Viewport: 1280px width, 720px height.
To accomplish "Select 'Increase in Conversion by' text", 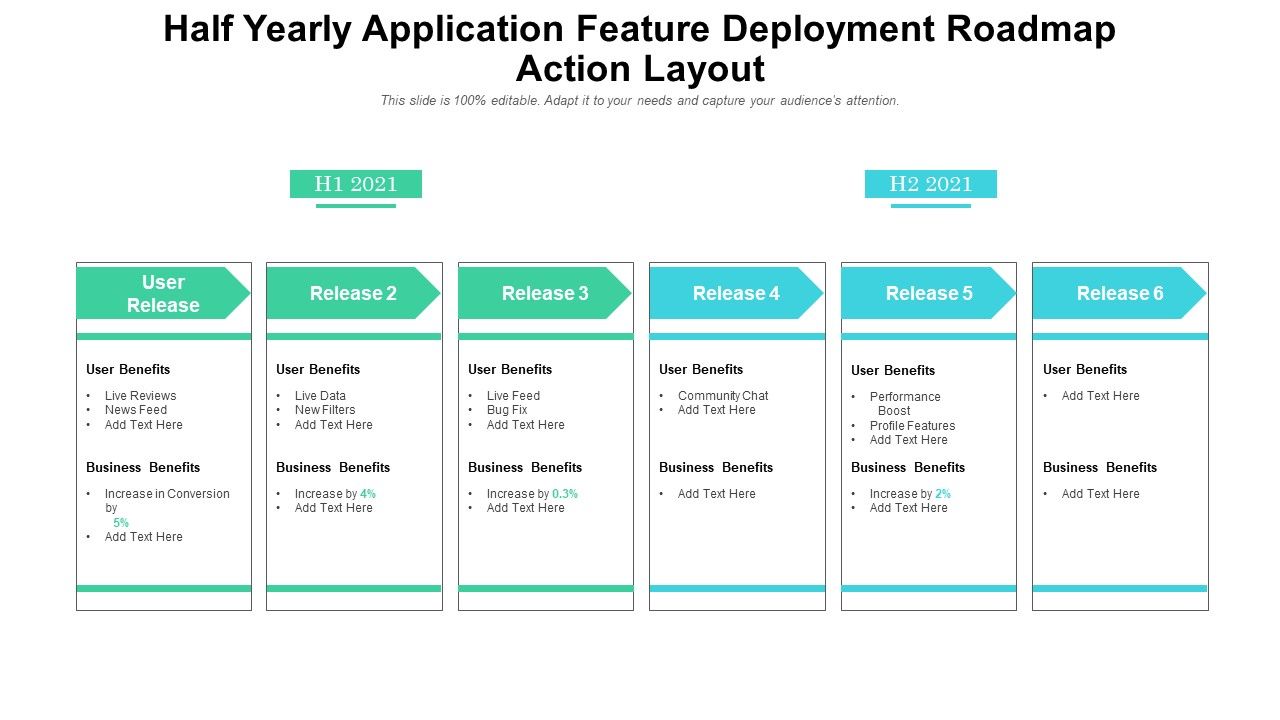I will click(x=167, y=501).
